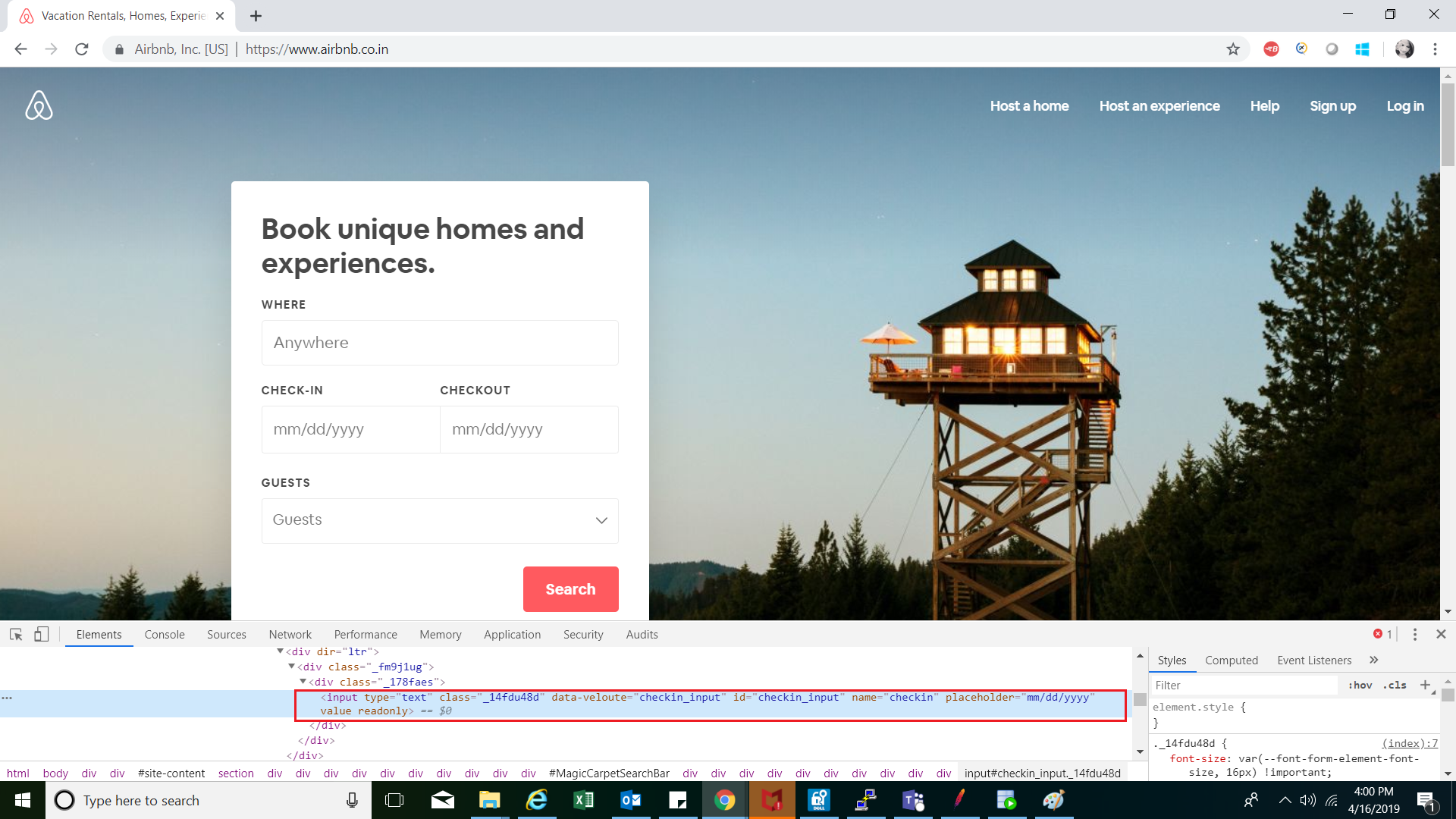Toggle the .cls class editor
Screen dimensions: 1456x819
tap(1395, 685)
